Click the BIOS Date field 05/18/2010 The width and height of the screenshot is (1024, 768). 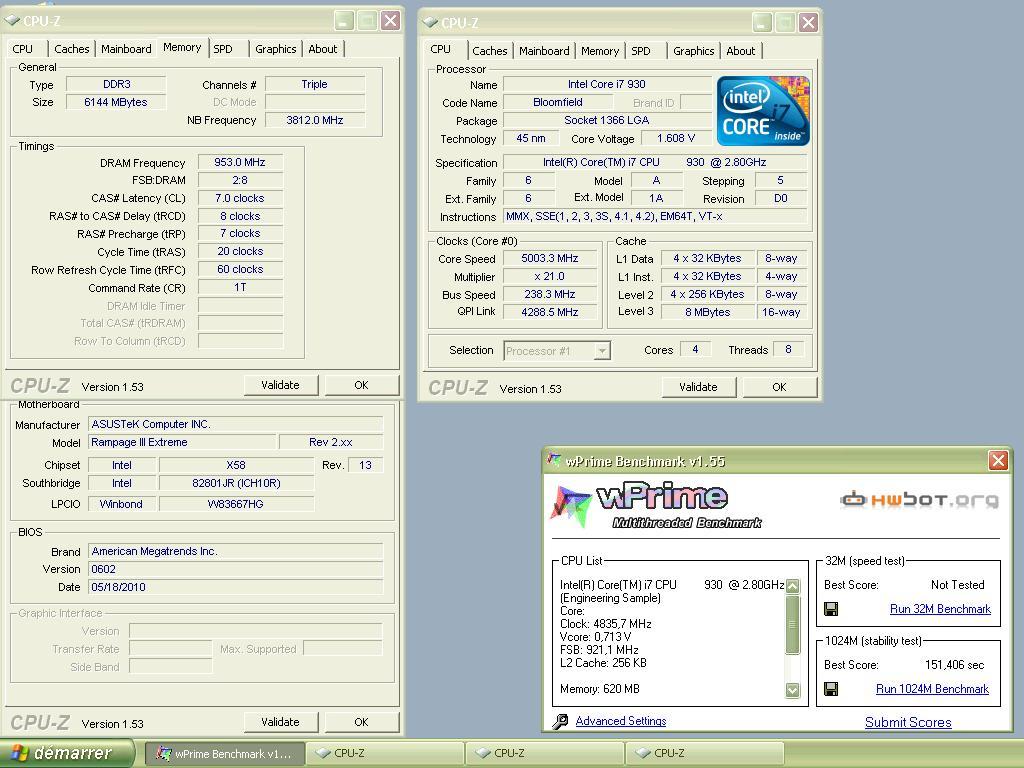pos(235,587)
